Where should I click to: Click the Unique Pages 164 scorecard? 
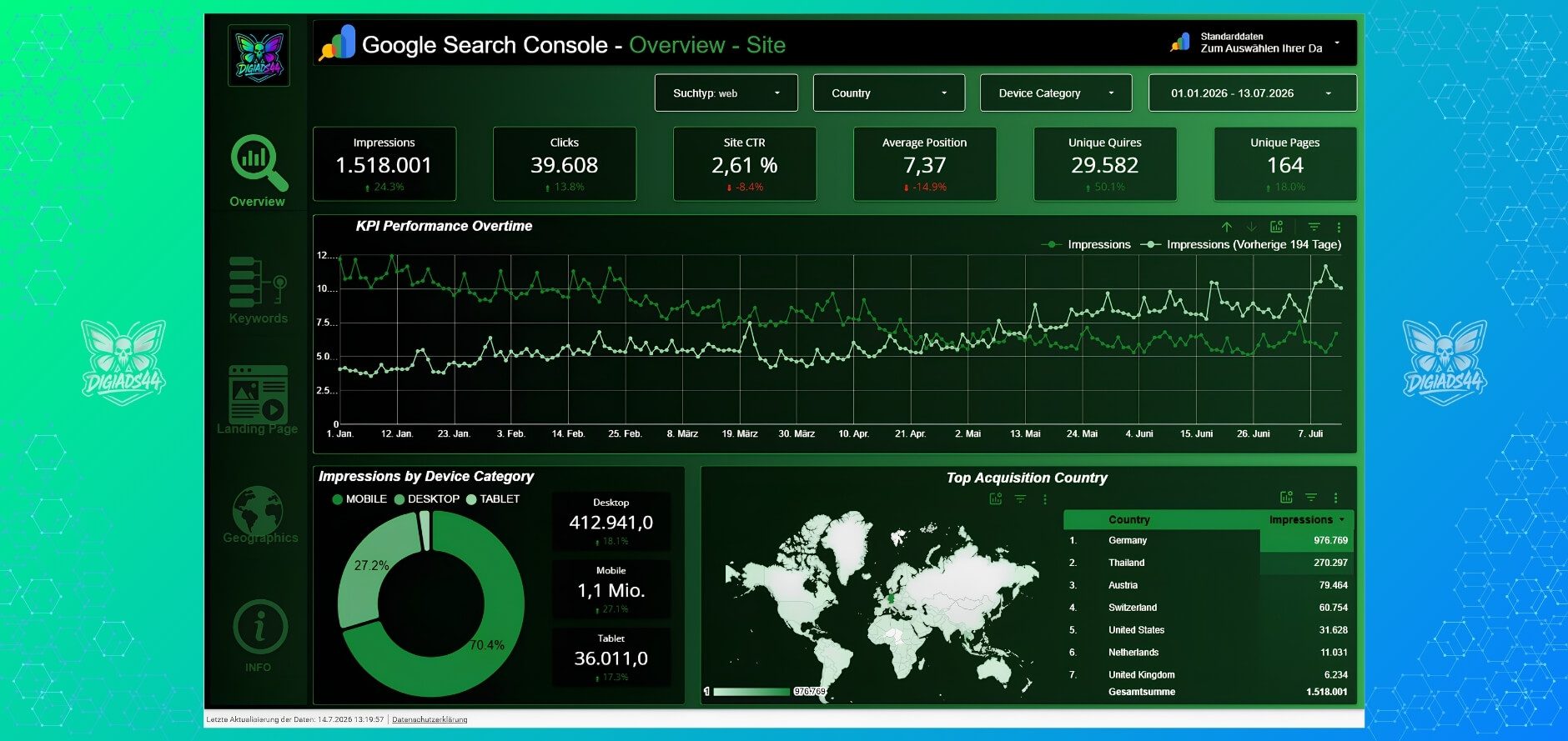pos(1285,163)
